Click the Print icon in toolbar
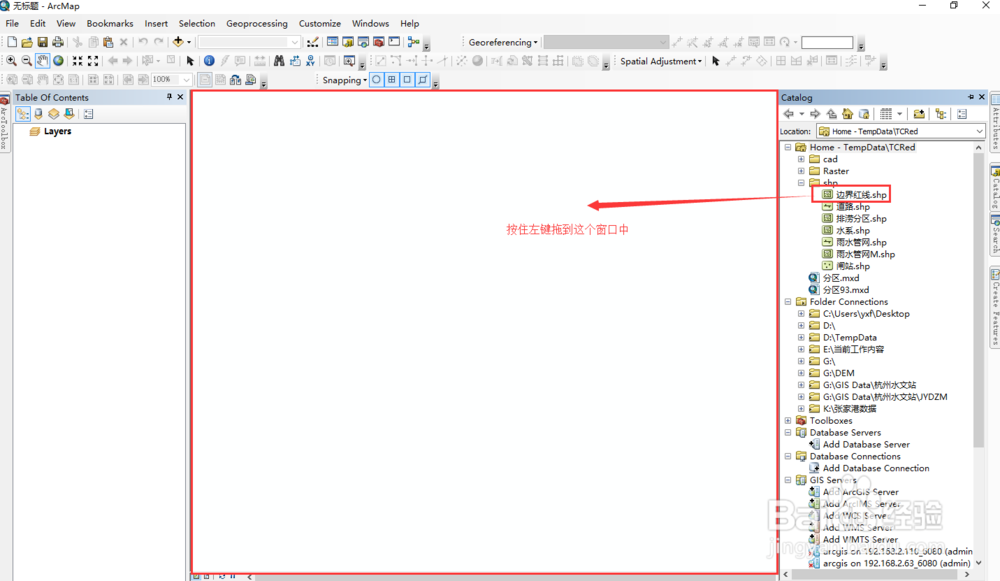1000x581 pixels. pos(57,42)
